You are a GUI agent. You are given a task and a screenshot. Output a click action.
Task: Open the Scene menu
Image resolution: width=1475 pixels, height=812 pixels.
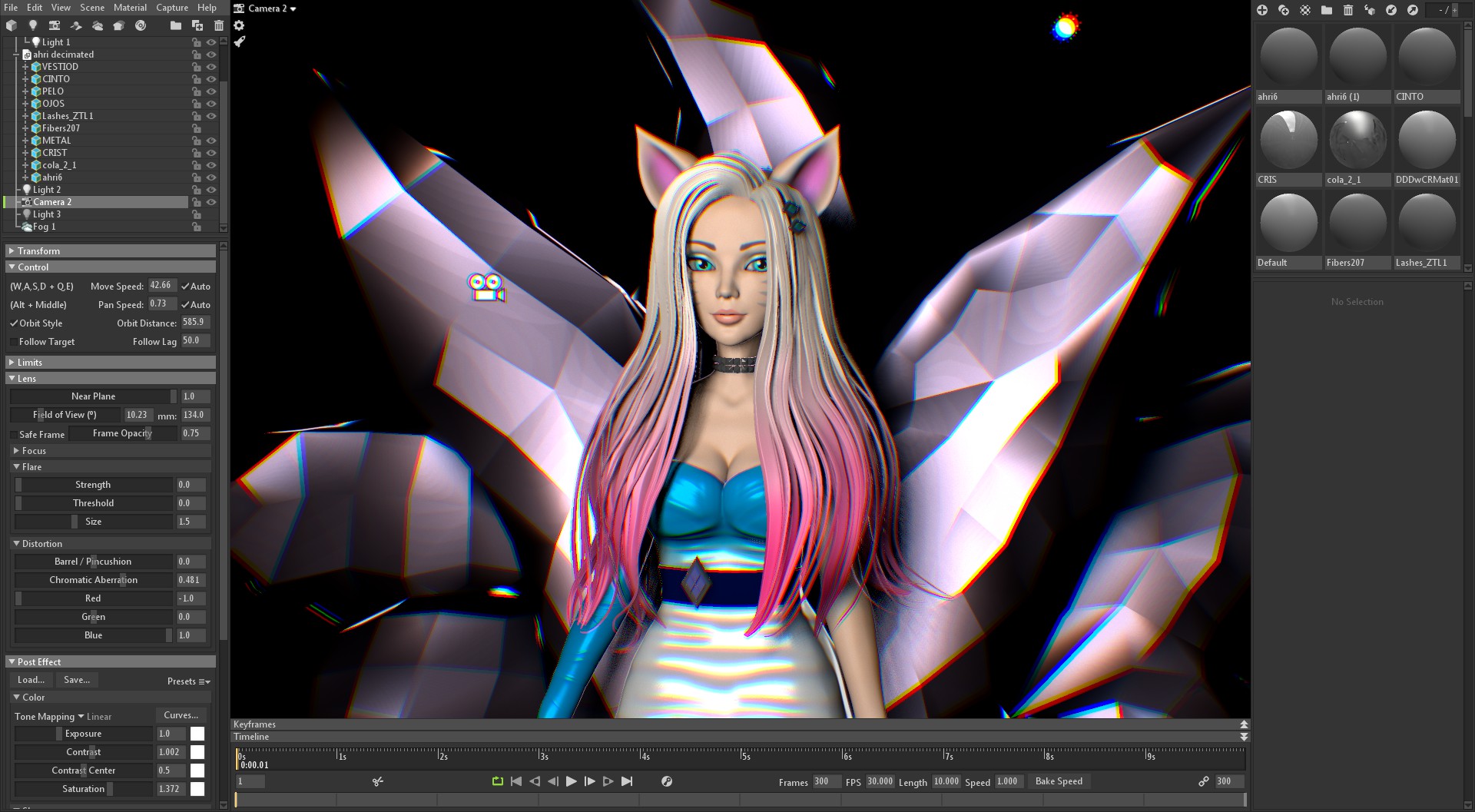pyautogui.click(x=92, y=8)
